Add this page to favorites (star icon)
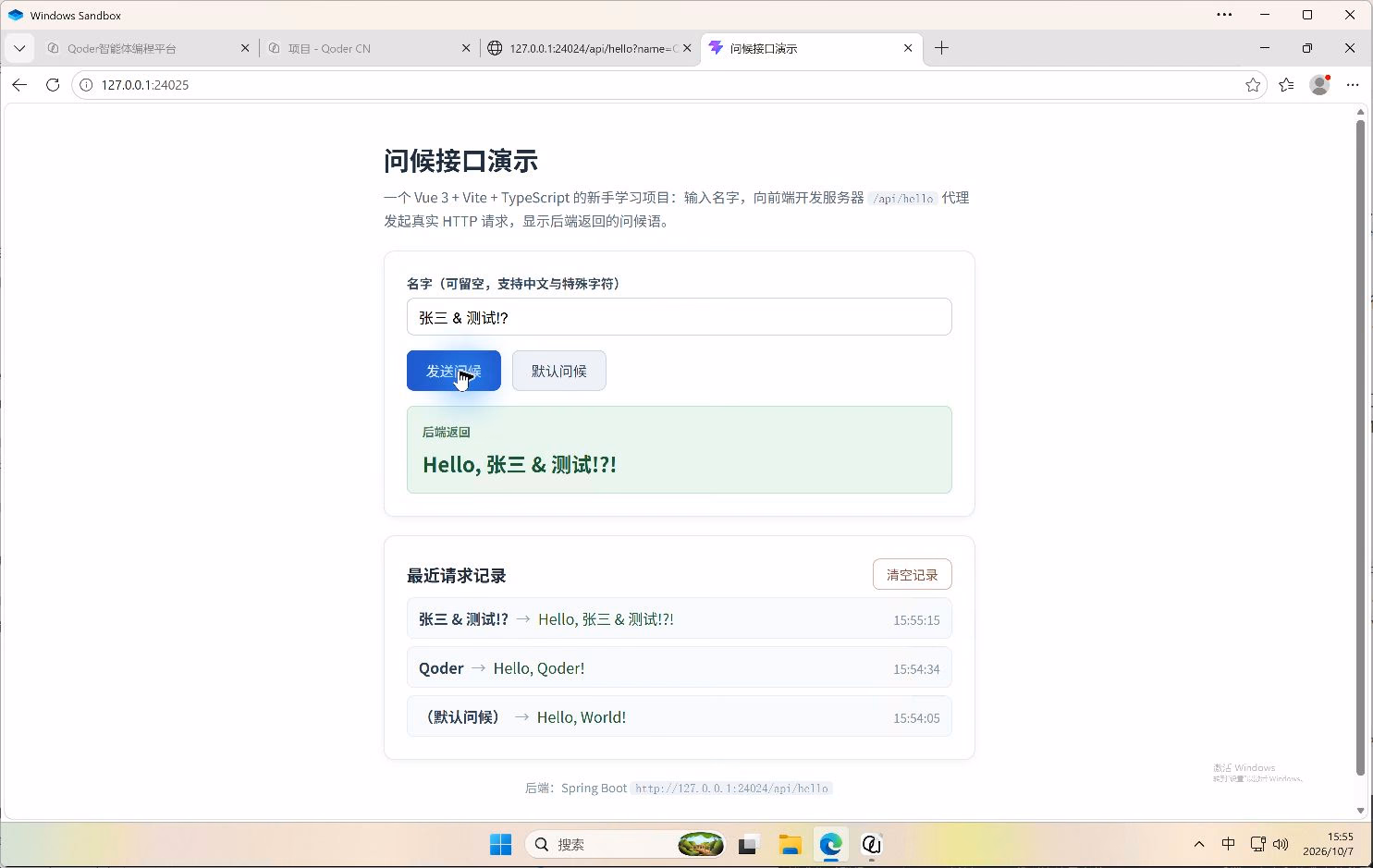The image size is (1373, 868). click(x=1253, y=85)
